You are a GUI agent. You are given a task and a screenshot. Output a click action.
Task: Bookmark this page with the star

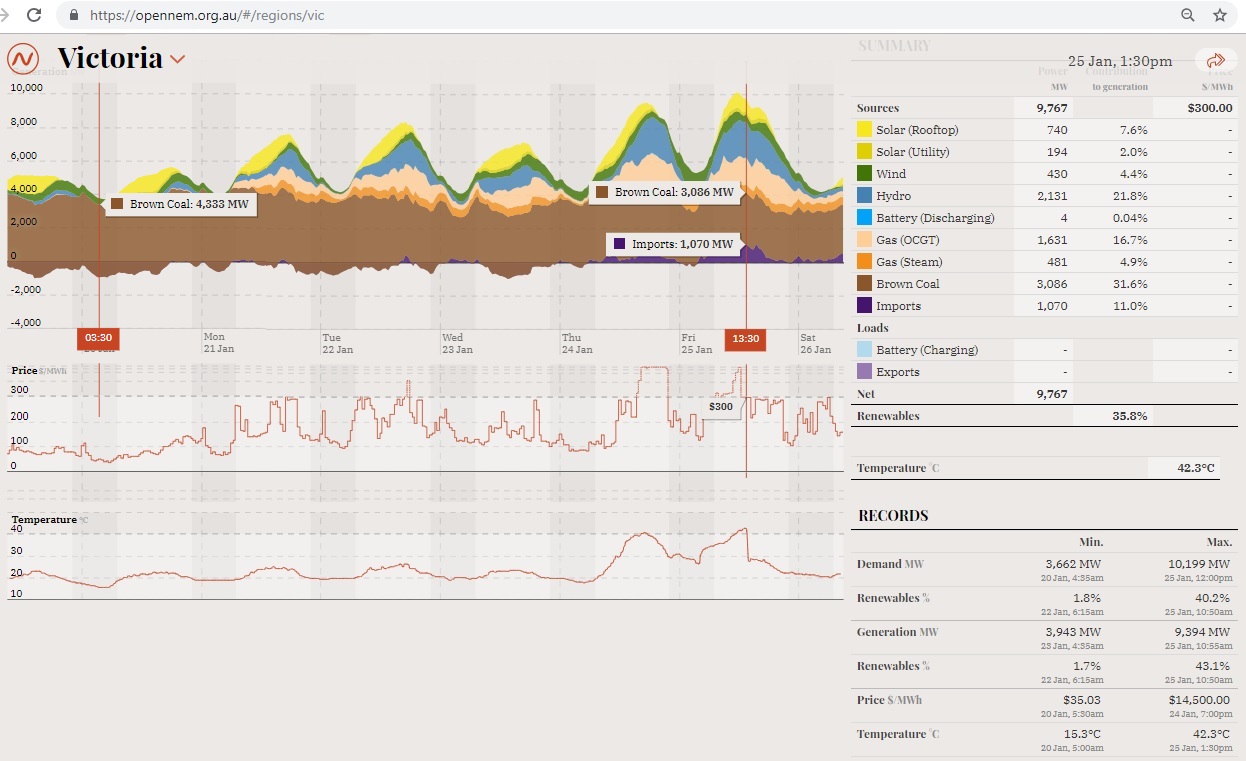1220,15
